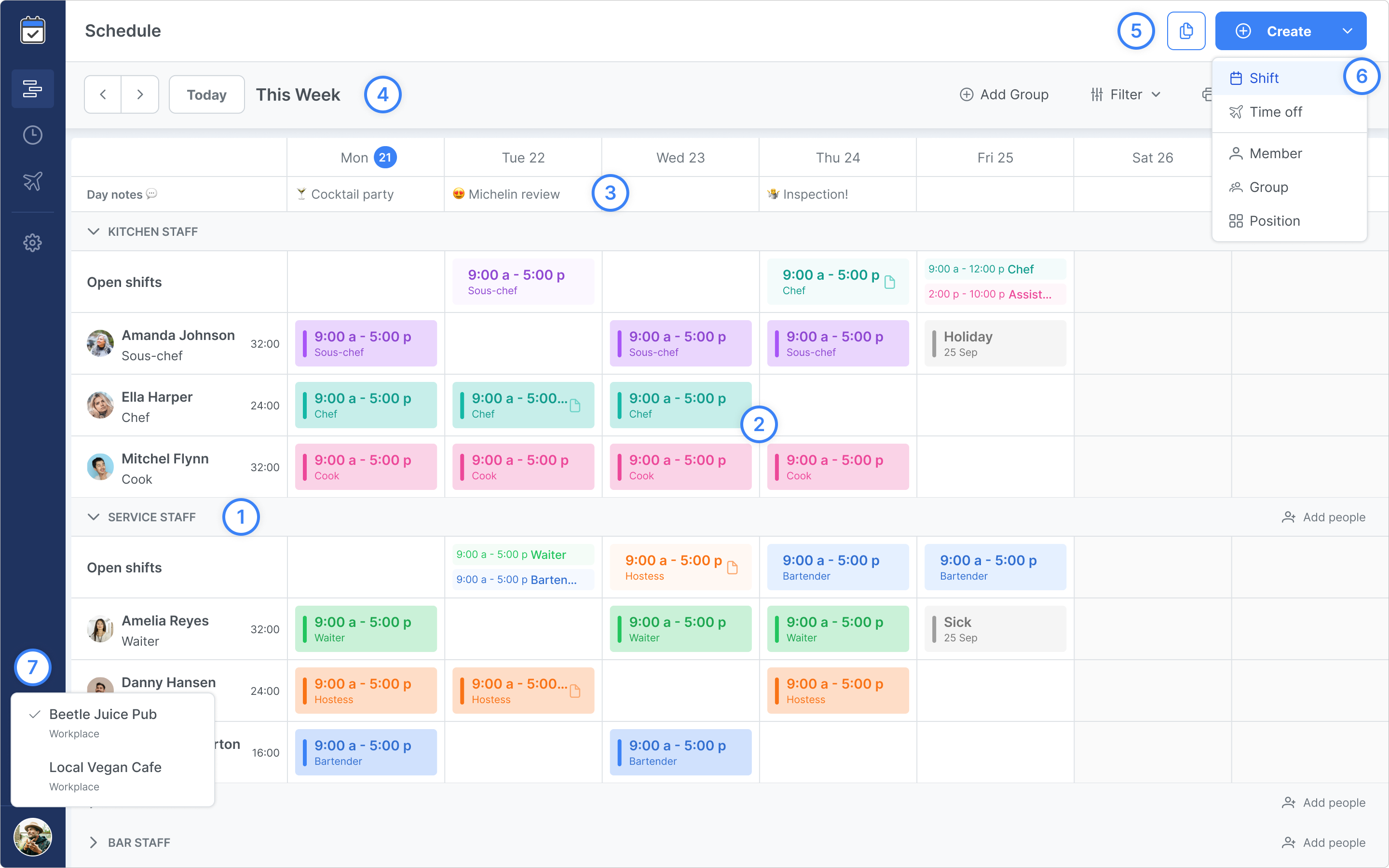Open settings via the gear icon

33,242
